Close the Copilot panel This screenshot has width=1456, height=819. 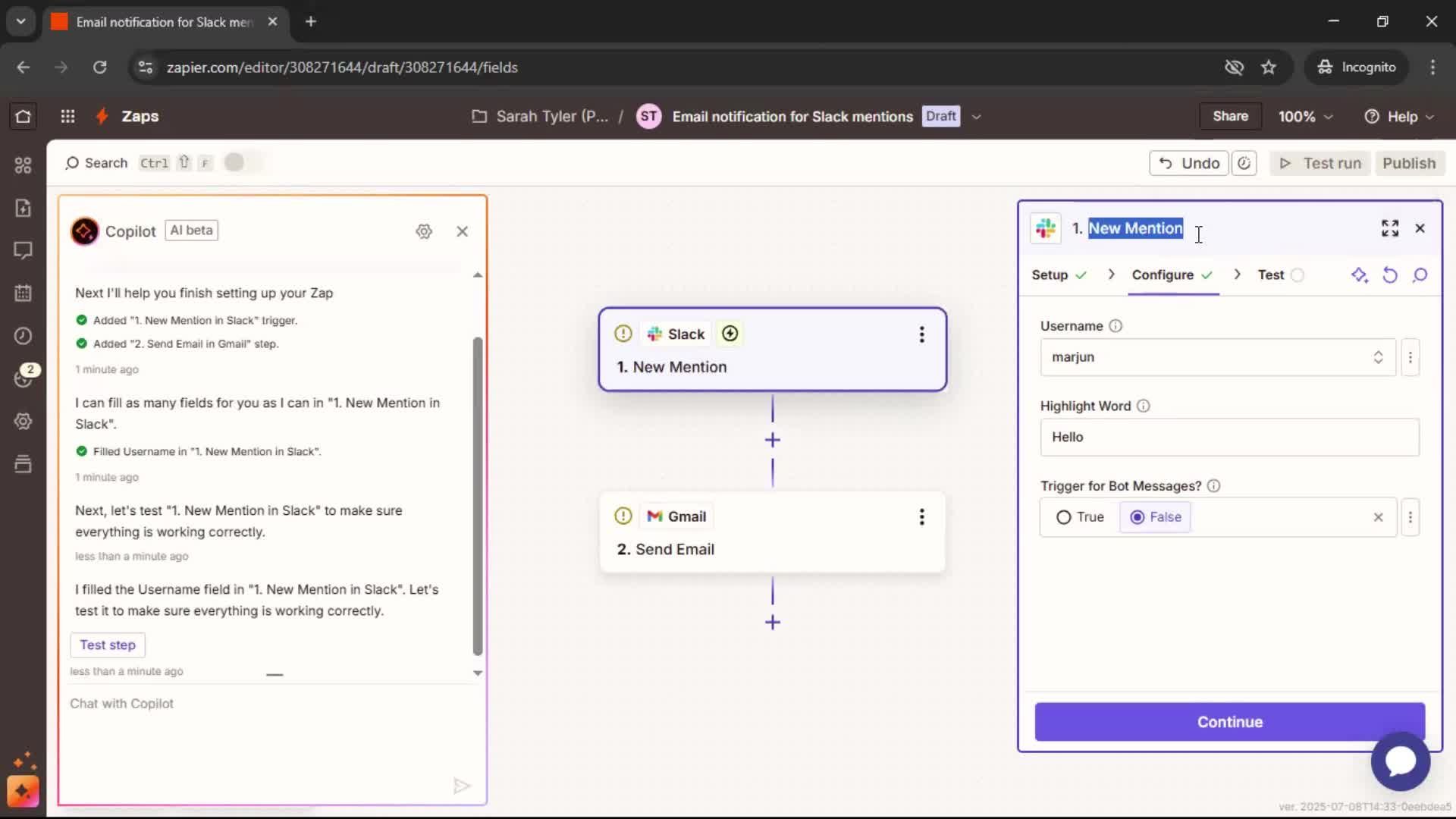tap(463, 231)
